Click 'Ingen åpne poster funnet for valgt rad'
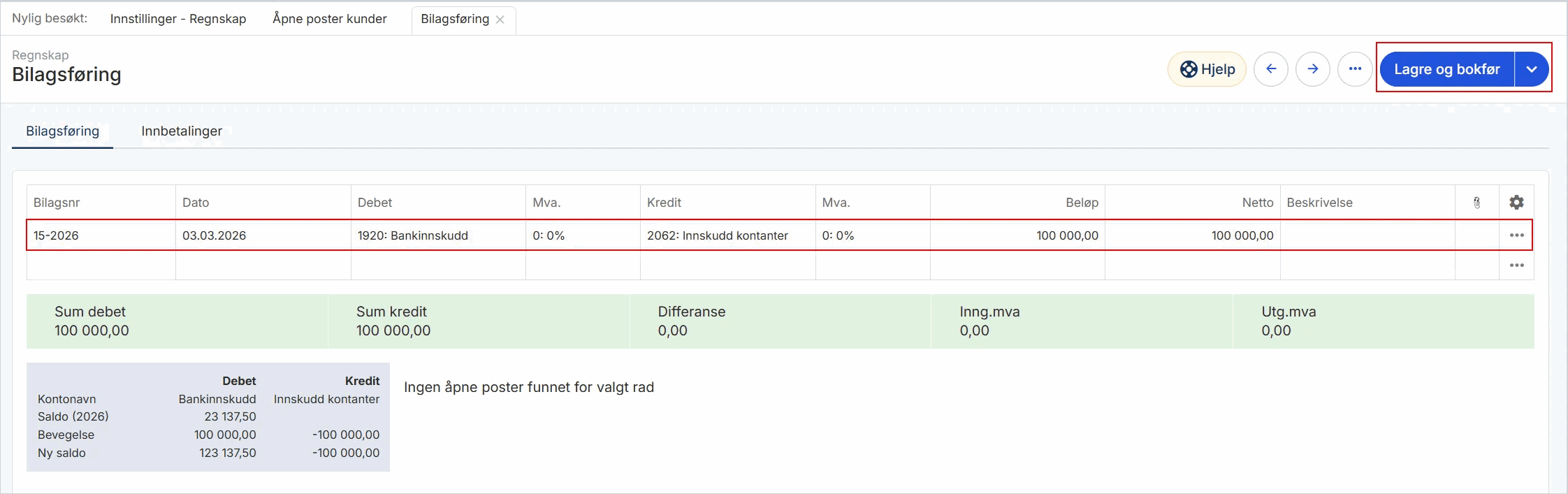The width and height of the screenshot is (1568, 494). point(529,387)
